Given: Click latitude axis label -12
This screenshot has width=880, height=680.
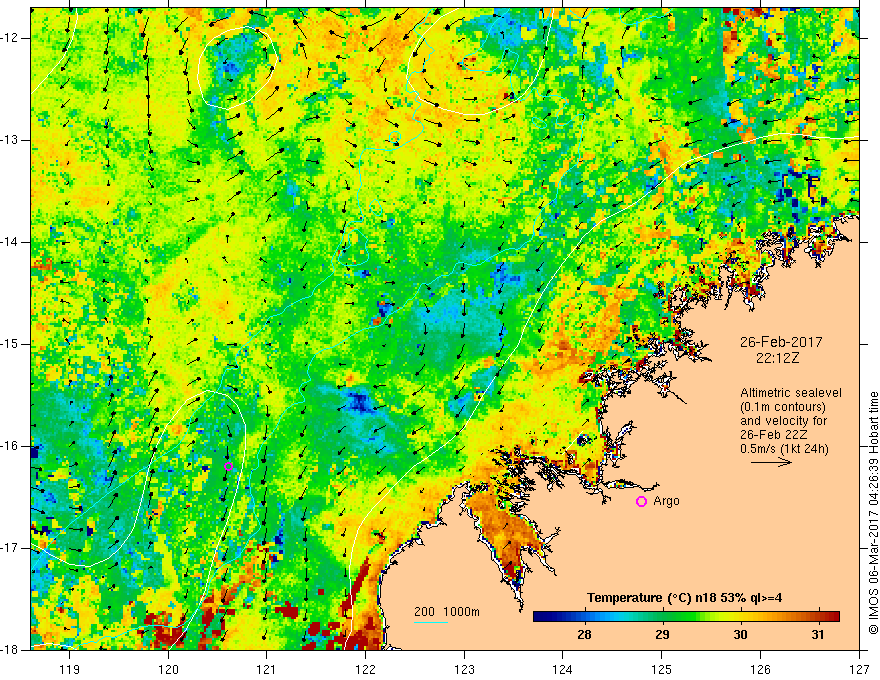Looking at the screenshot, I should point(11,38).
